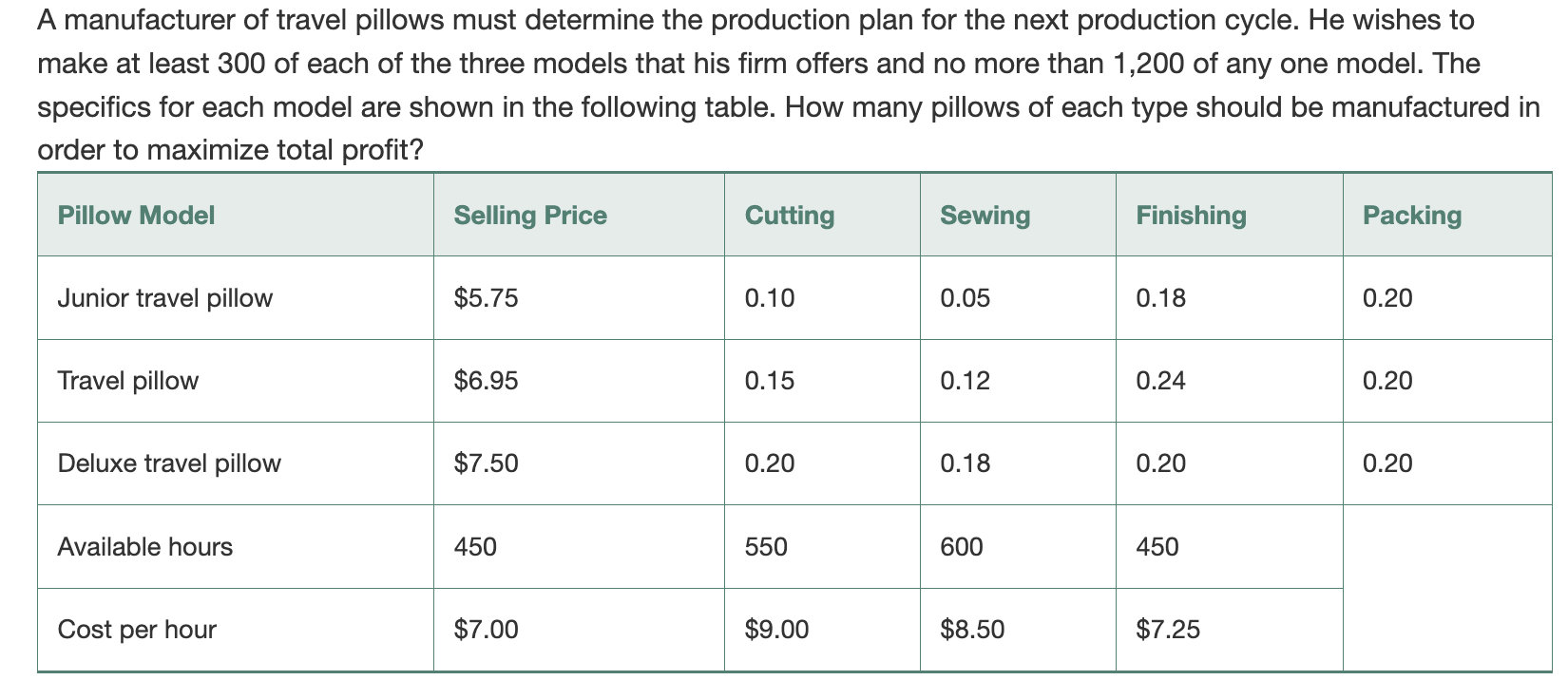Screen dimensions: 1568x680
Task: Click the 0.05 value in Junior row
Action: pos(965,298)
